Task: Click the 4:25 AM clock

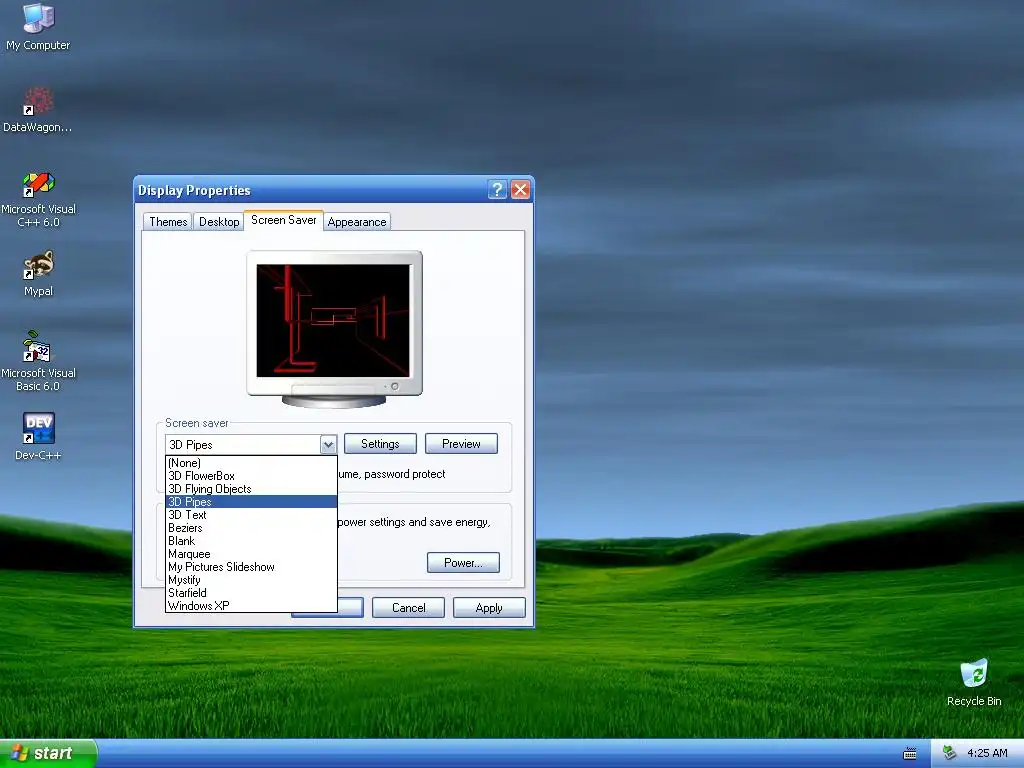Action: 987,753
